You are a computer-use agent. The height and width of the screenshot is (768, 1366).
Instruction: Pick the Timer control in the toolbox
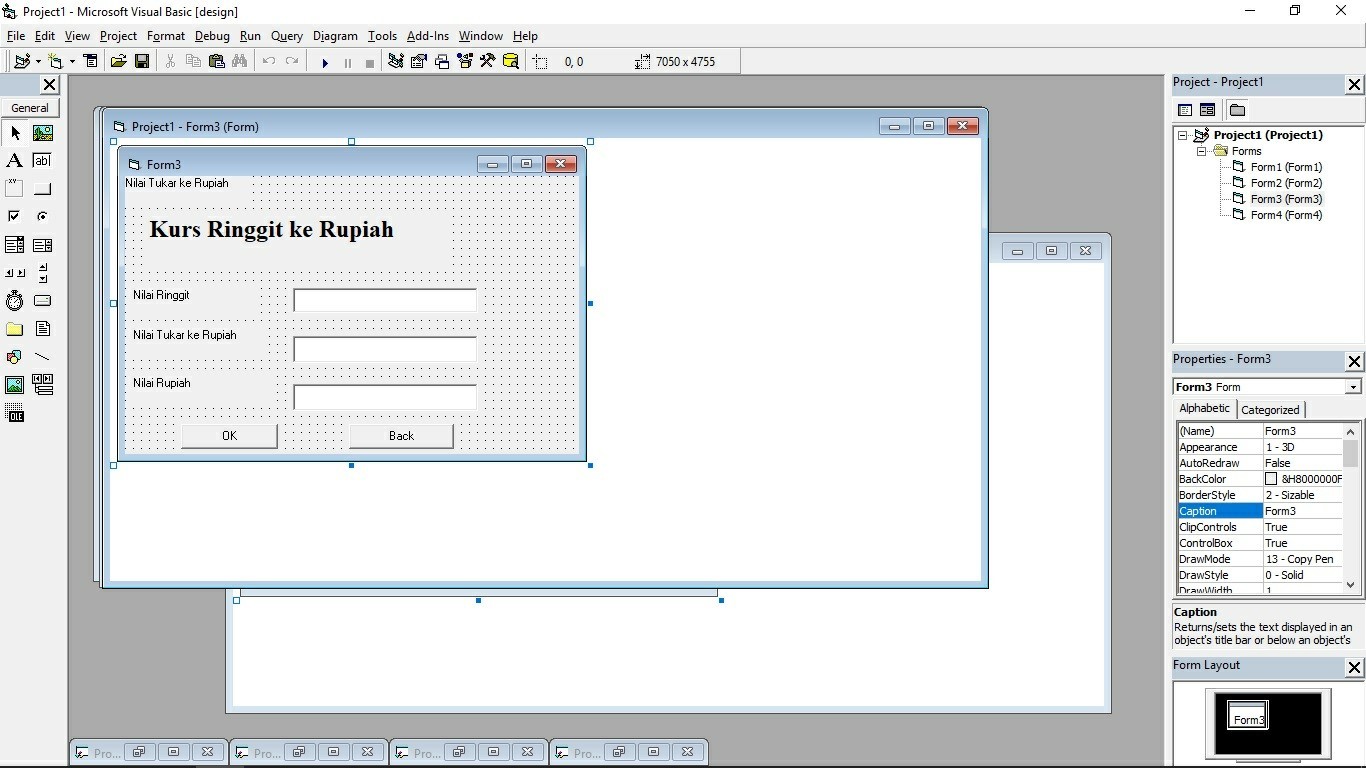[x=14, y=300]
